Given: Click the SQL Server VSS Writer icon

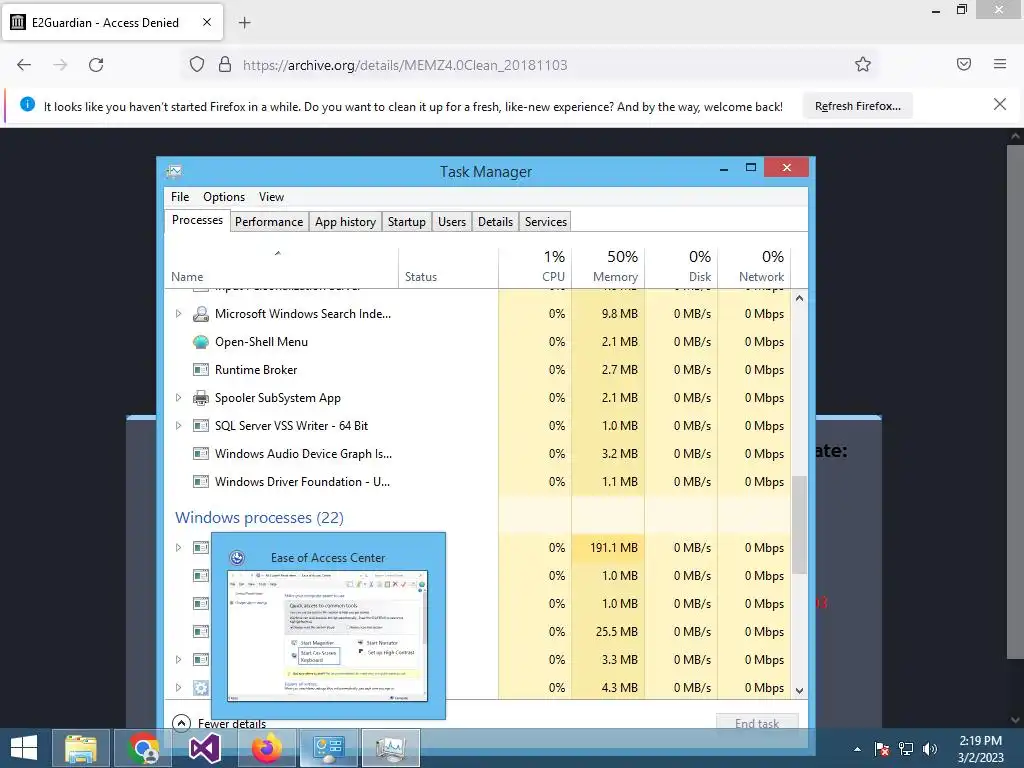Looking at the screenshot, I should [x=200, y=426].
